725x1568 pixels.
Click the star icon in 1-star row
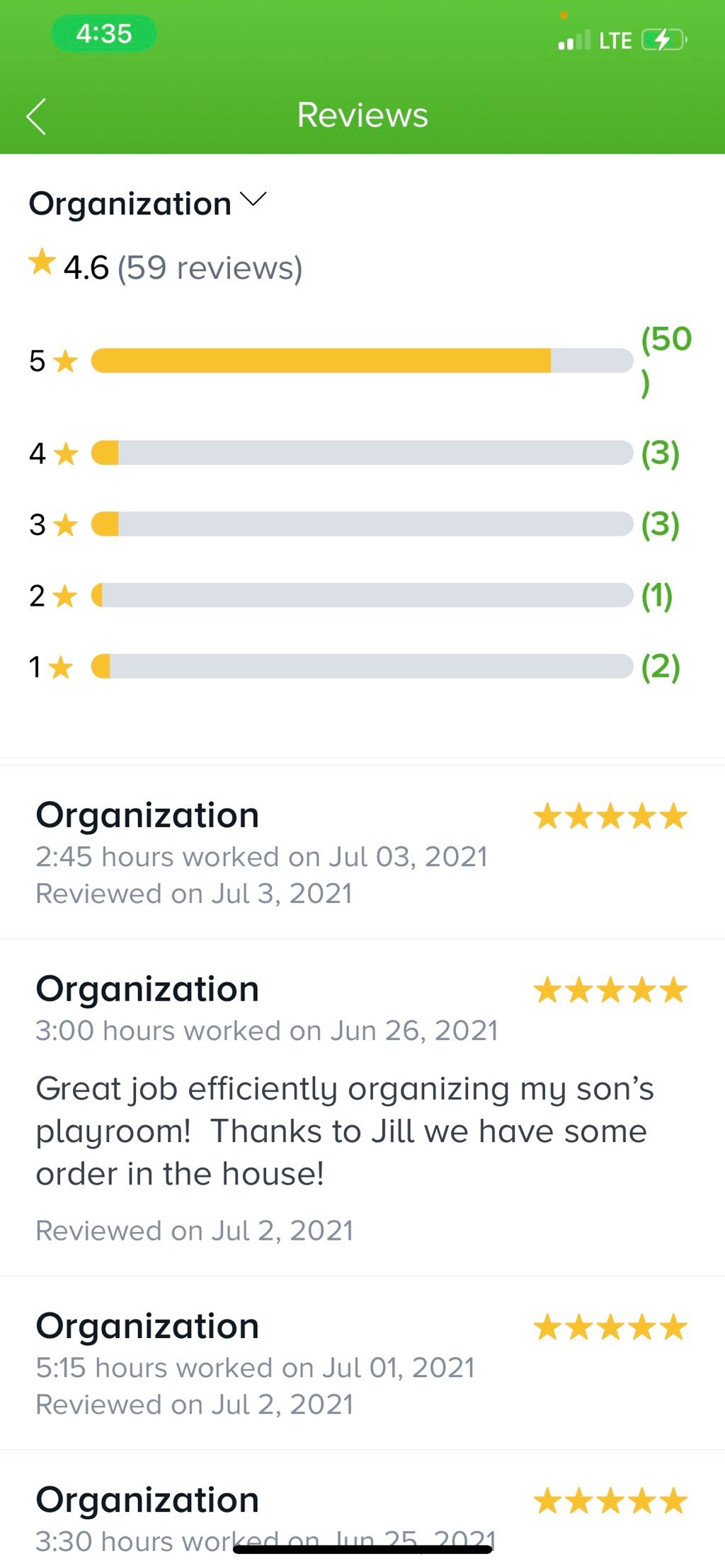pos(62,667)
